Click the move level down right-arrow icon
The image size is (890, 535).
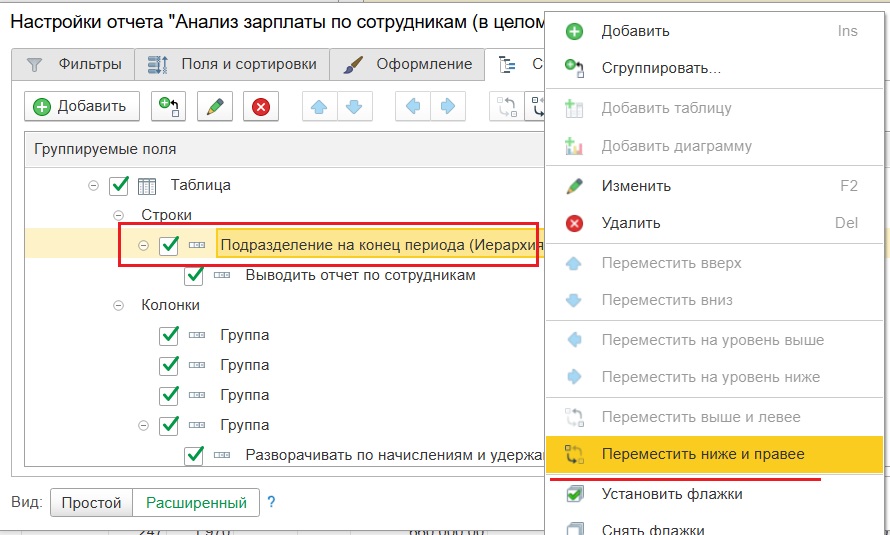448,106
